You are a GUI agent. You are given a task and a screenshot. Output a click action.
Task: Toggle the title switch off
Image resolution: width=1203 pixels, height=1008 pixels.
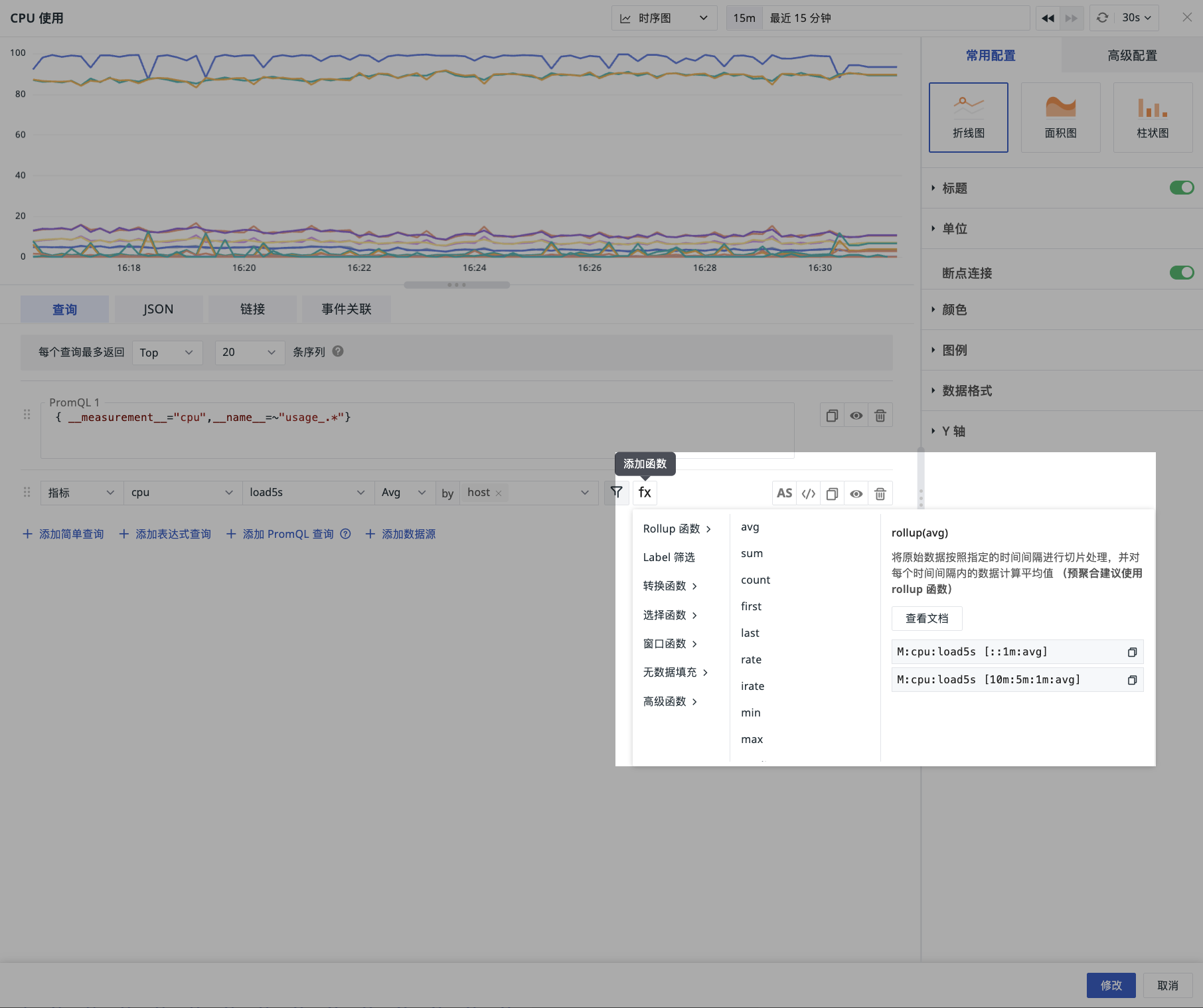[1182, 188]
